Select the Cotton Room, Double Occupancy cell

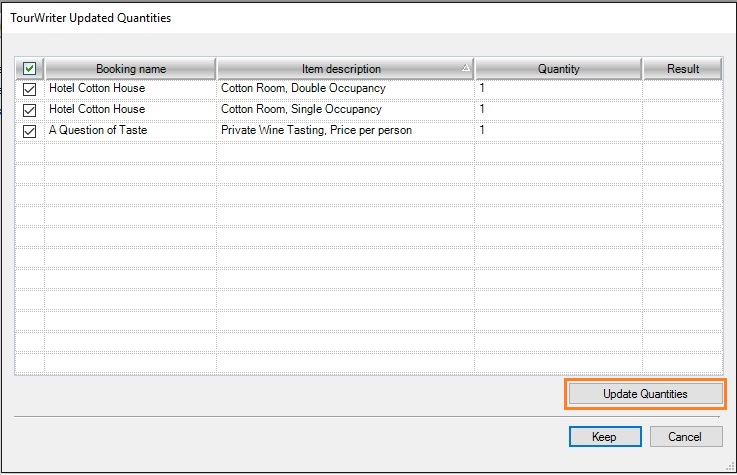pyautogui.click(x=345, y=89)
